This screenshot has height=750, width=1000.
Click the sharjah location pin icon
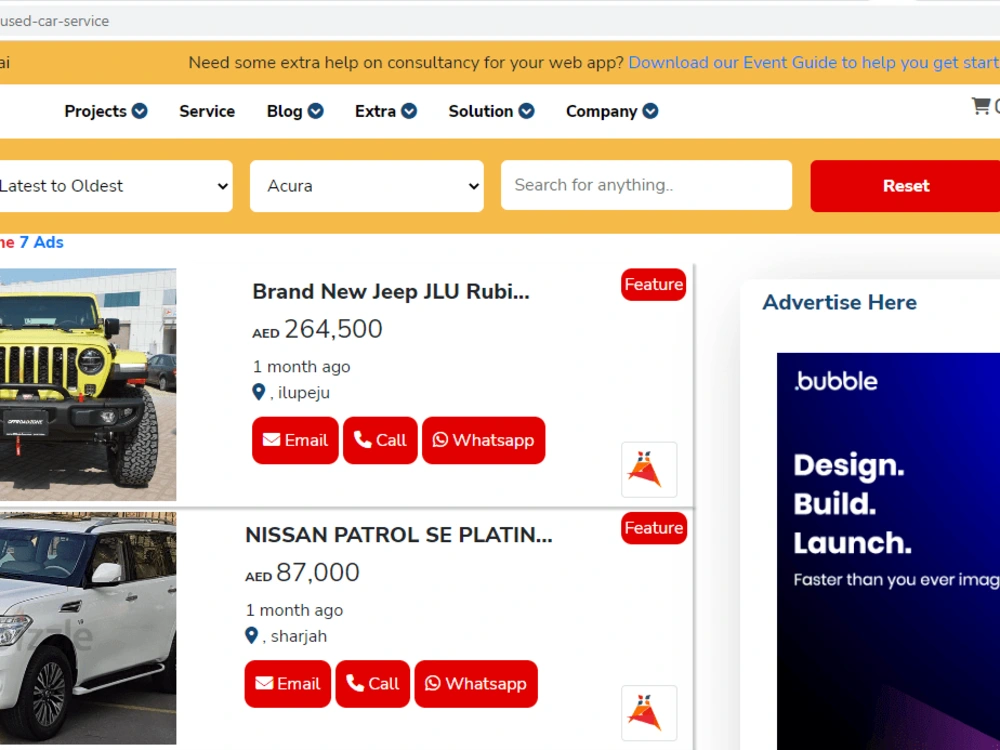251,635
